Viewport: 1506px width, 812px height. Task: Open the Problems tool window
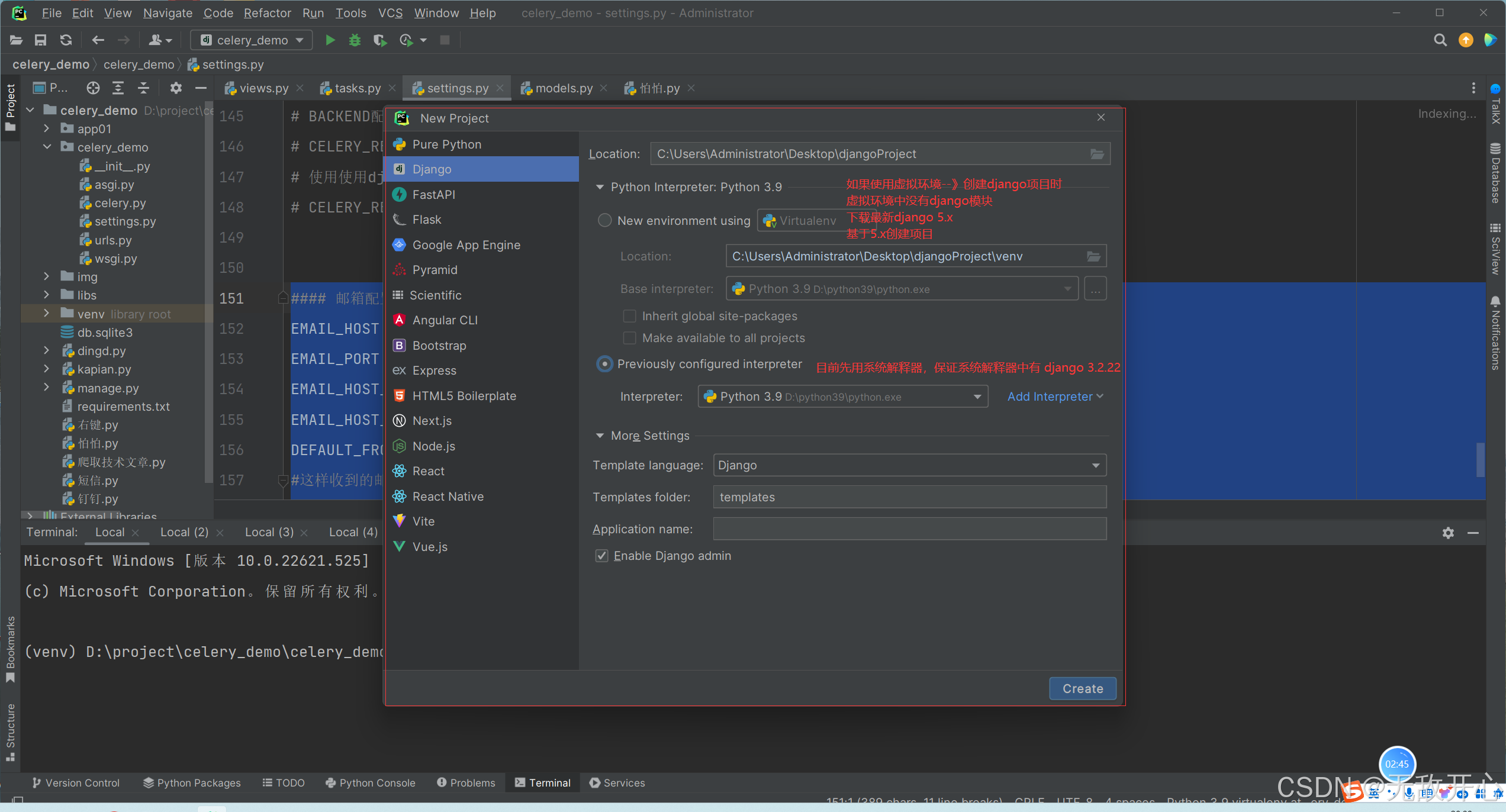coord(466,783)
